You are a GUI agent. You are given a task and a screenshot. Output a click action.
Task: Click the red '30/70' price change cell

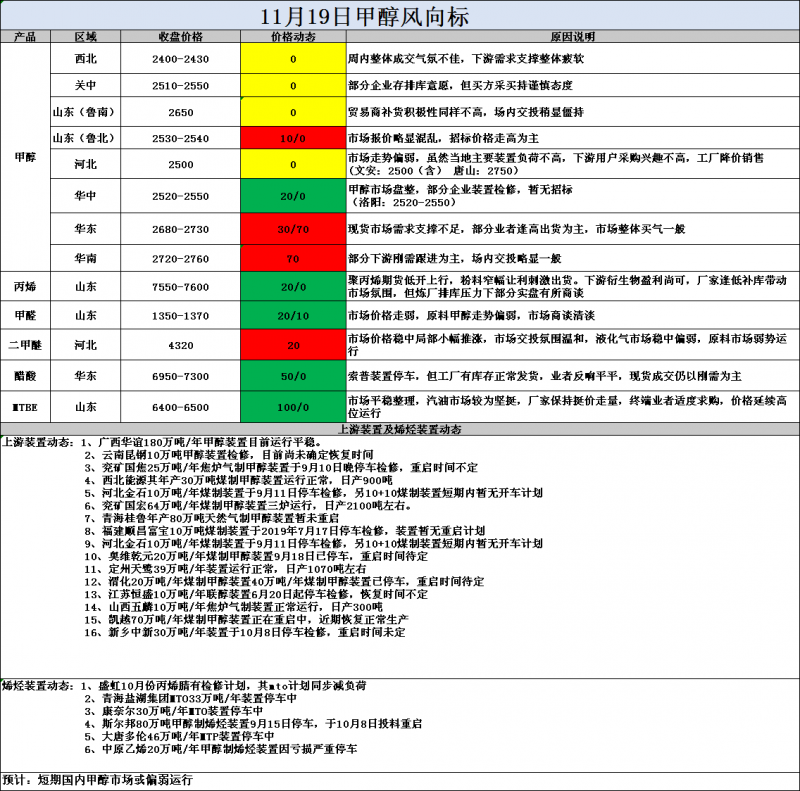[x=293, y=229]
